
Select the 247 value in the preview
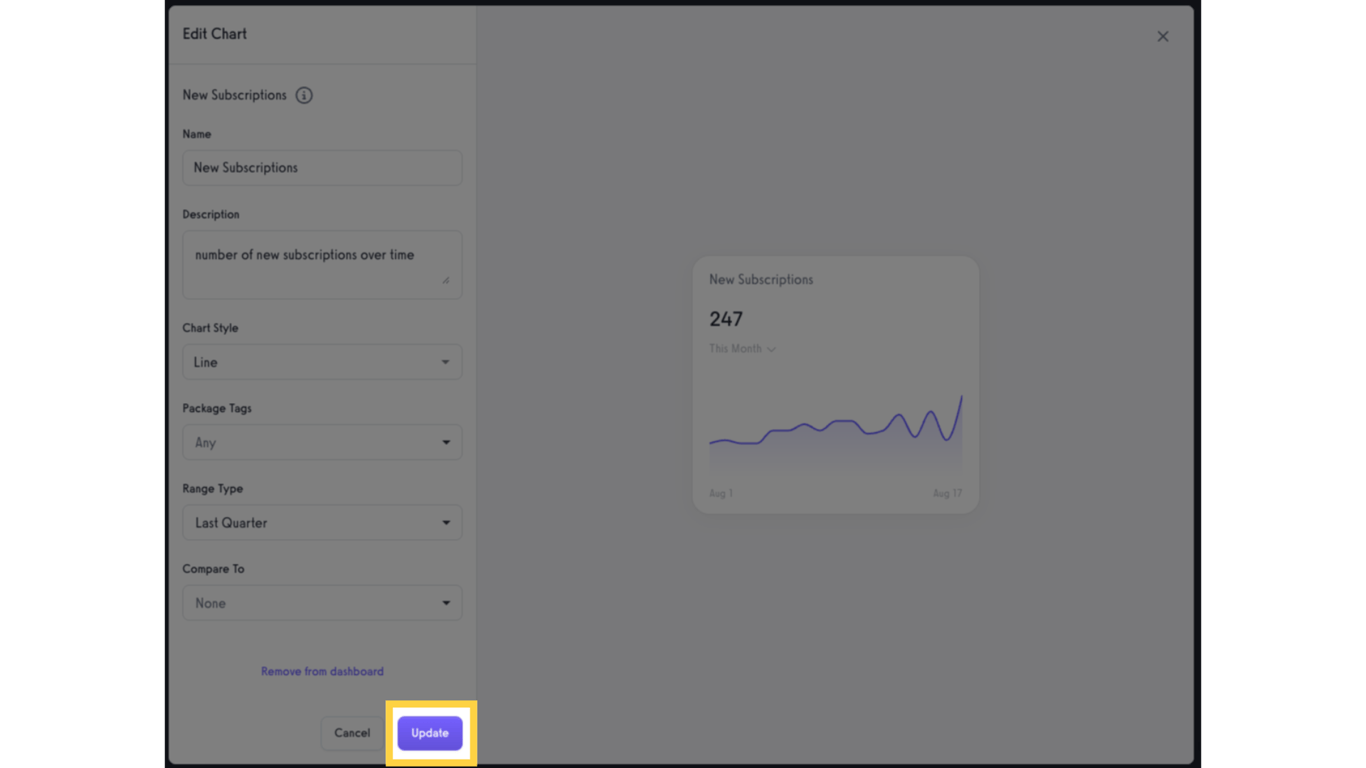click(x=726, y=319)
